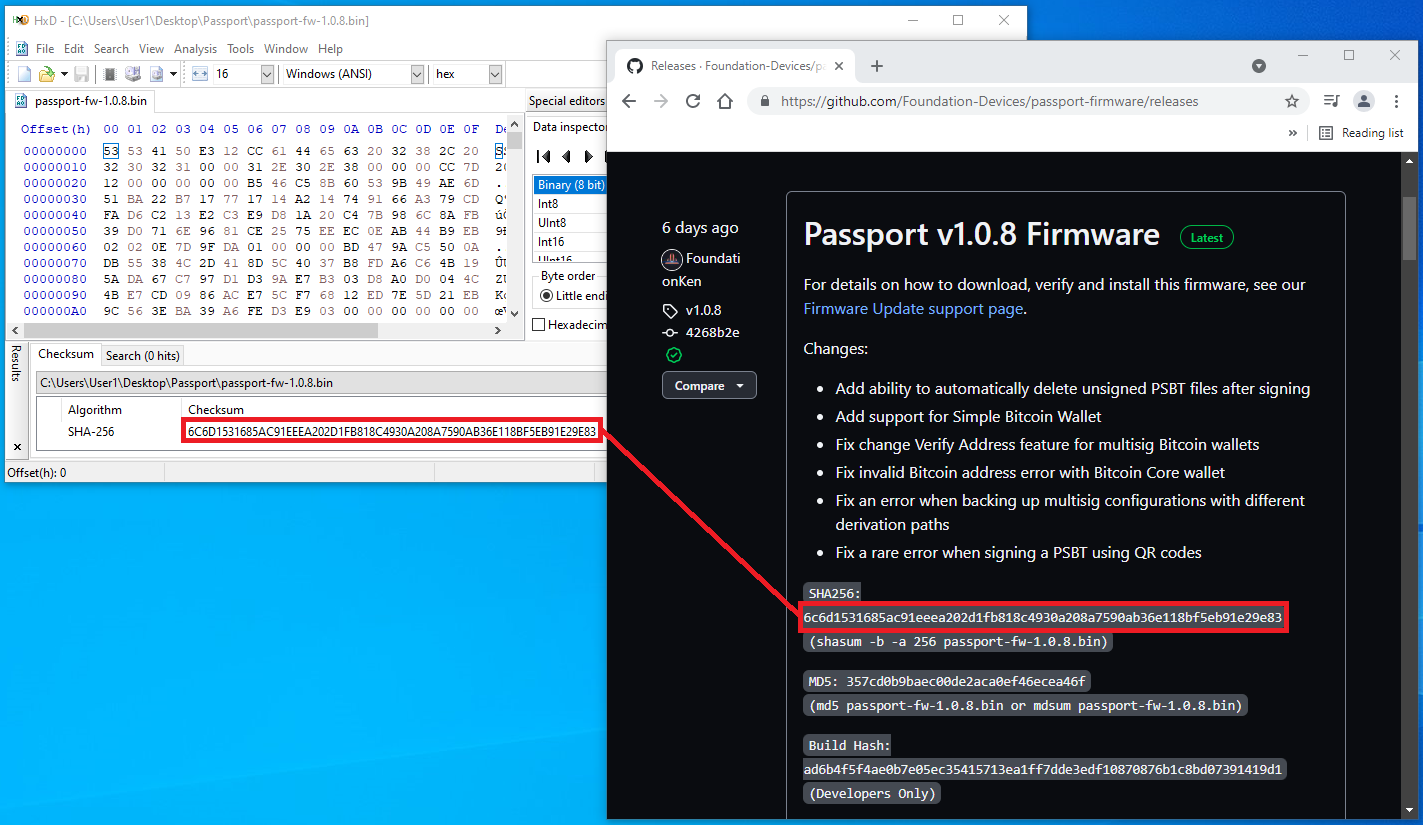
Task: Click the green verified commit checkmark
Action: (674, 355)
